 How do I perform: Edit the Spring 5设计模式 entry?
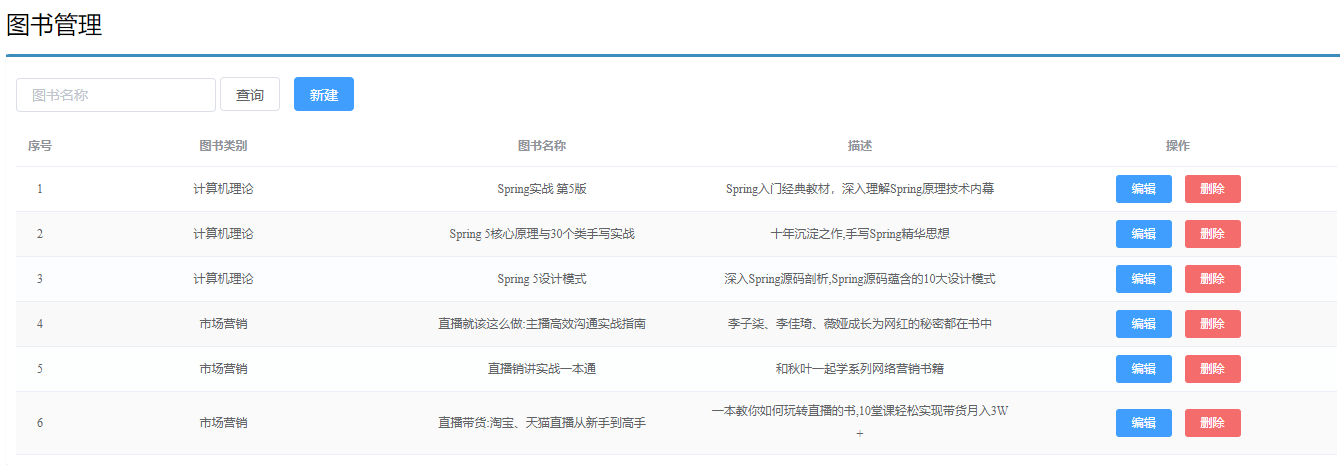coord(1143,279)
